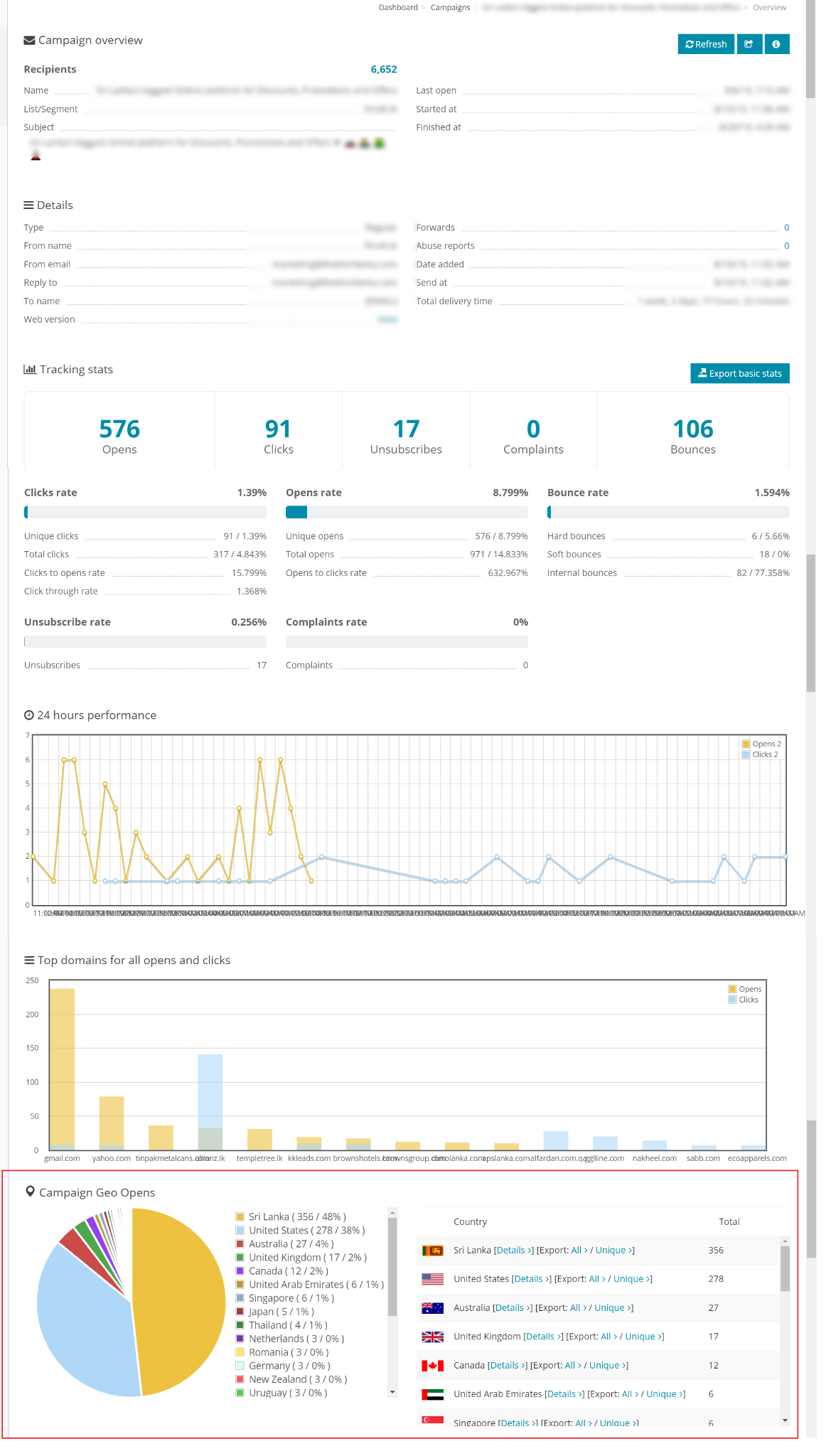Click the bar chart icon by Tracking stats
Image resolution: width=826 pixels, height=1456 pixels.
(x=30, y=369)
